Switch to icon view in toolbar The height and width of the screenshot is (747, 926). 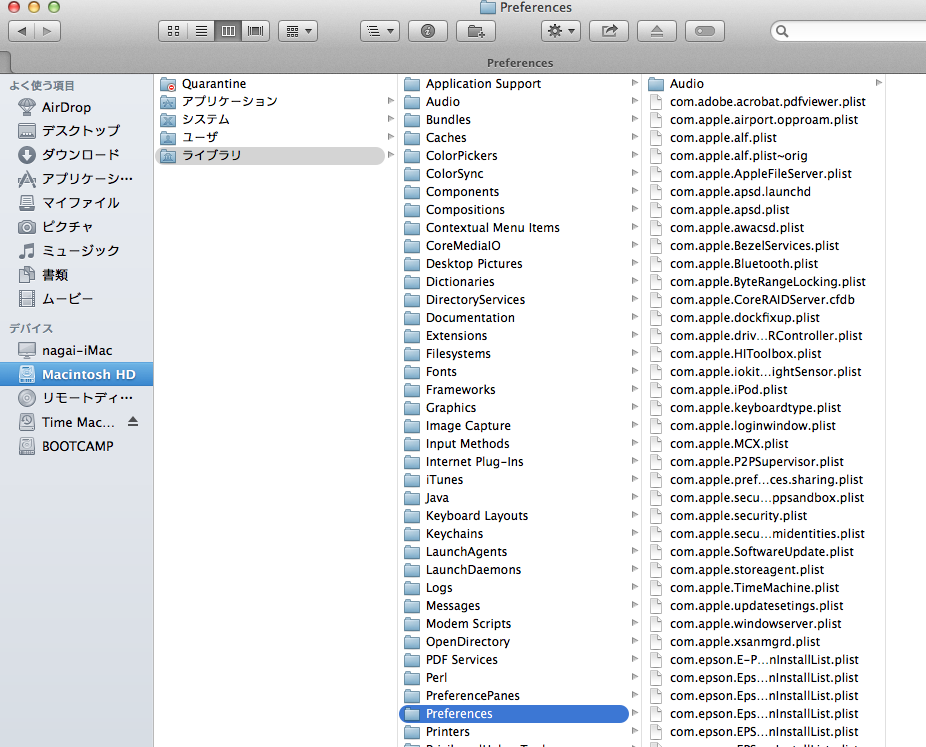click(x=173, y=31)
